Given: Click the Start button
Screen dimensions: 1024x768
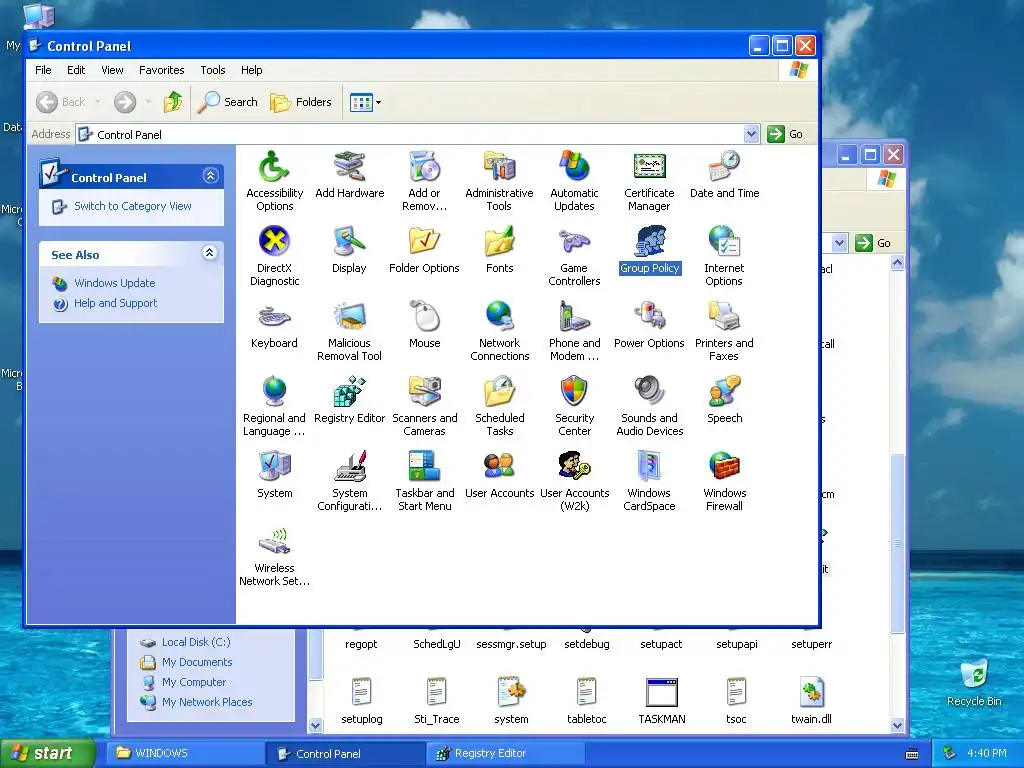Looking at the screenshot, I should (48, 754).
